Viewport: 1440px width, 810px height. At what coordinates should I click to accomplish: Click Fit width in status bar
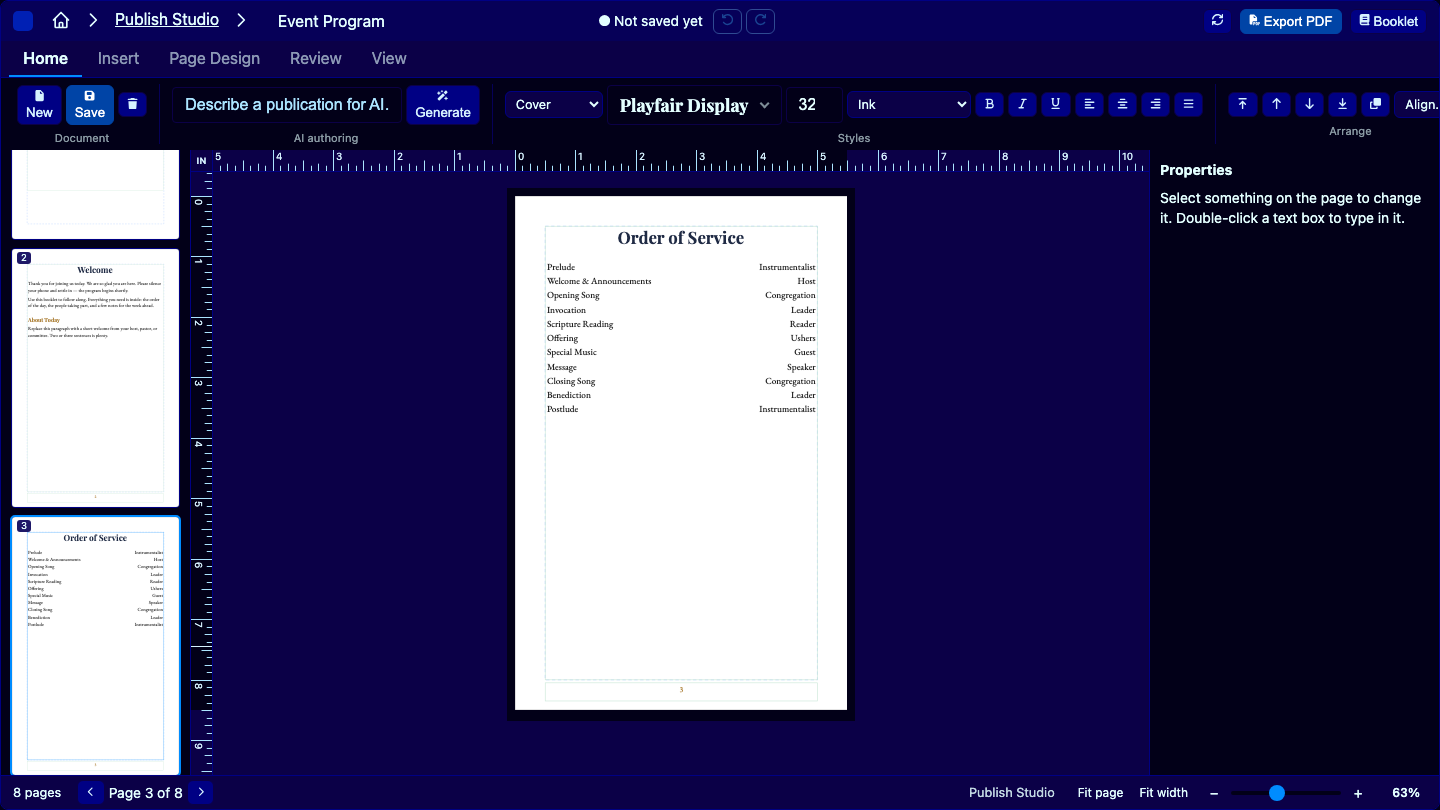coord(1164,793)
